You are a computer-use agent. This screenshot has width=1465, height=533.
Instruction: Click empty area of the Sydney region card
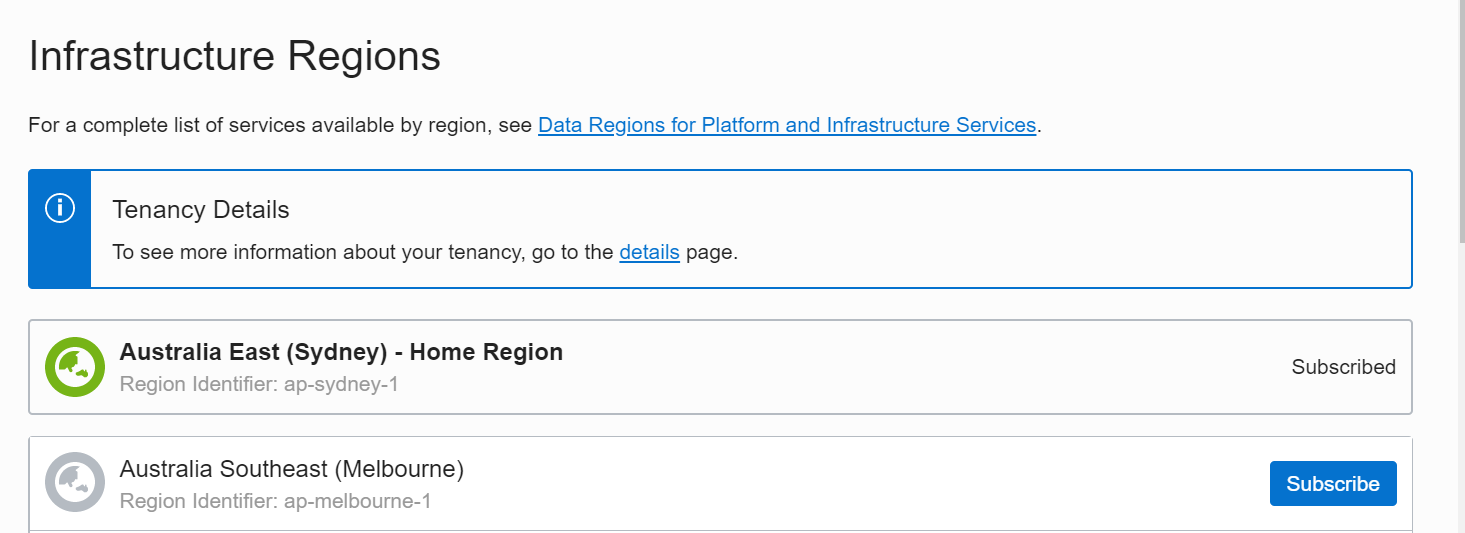(x=900, y=367)
